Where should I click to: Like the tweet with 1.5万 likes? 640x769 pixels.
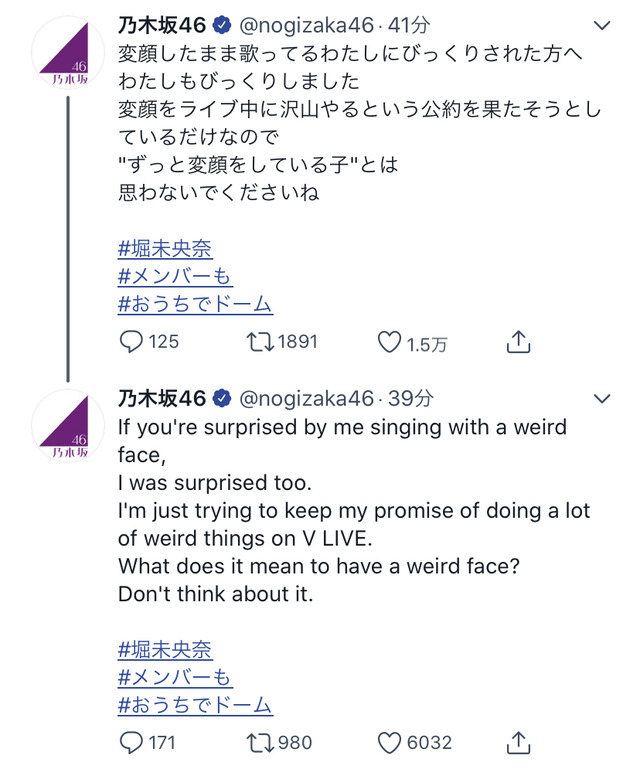(389, 342)
